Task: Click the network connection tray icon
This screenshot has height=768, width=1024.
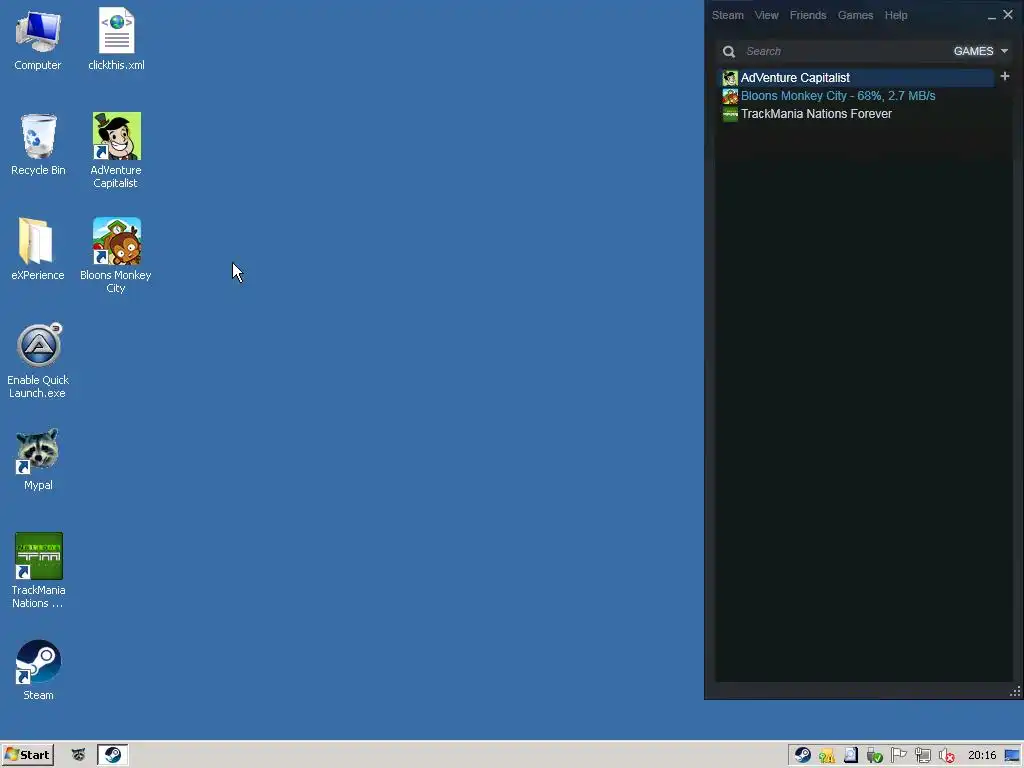Action: pos(923,756)
